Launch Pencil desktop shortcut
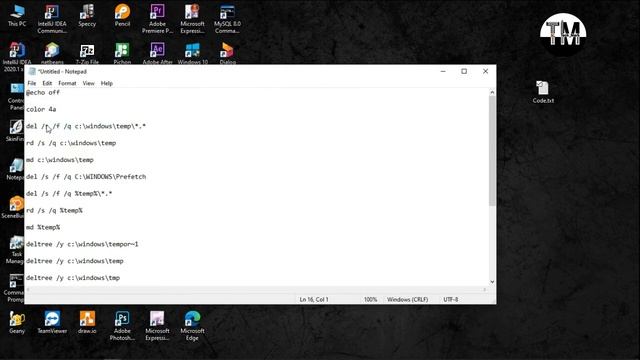Viewport: 640px width, 360px height. 122,16
